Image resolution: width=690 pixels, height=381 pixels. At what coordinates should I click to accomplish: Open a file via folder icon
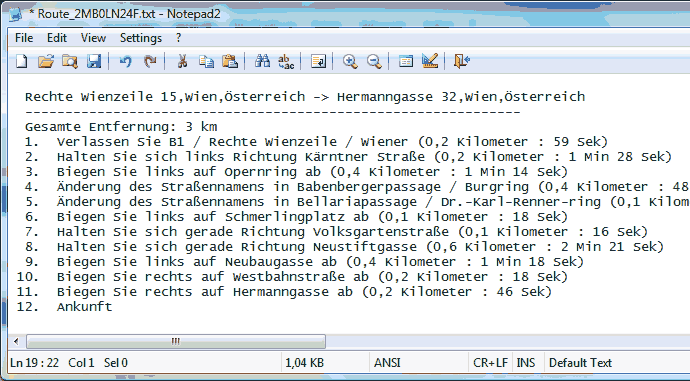click(x=46, y=61)
